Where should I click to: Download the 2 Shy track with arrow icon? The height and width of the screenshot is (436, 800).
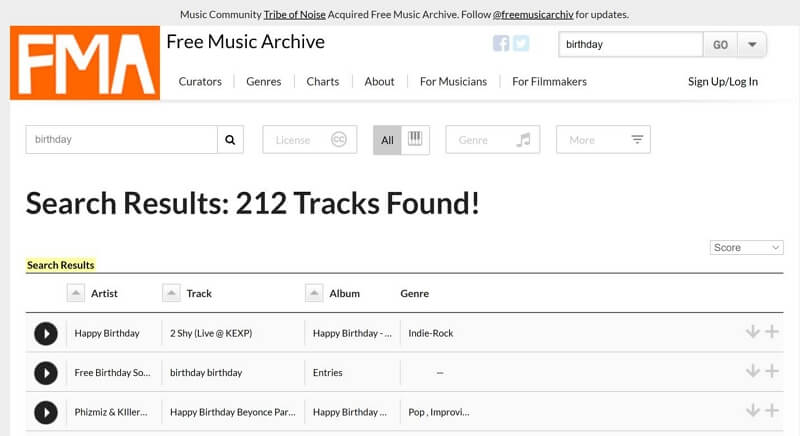753,332
